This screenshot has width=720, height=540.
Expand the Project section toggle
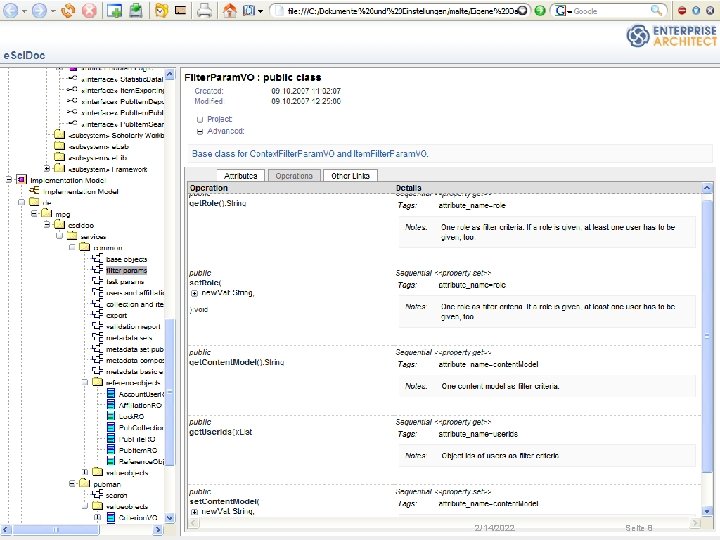(200, 119)
